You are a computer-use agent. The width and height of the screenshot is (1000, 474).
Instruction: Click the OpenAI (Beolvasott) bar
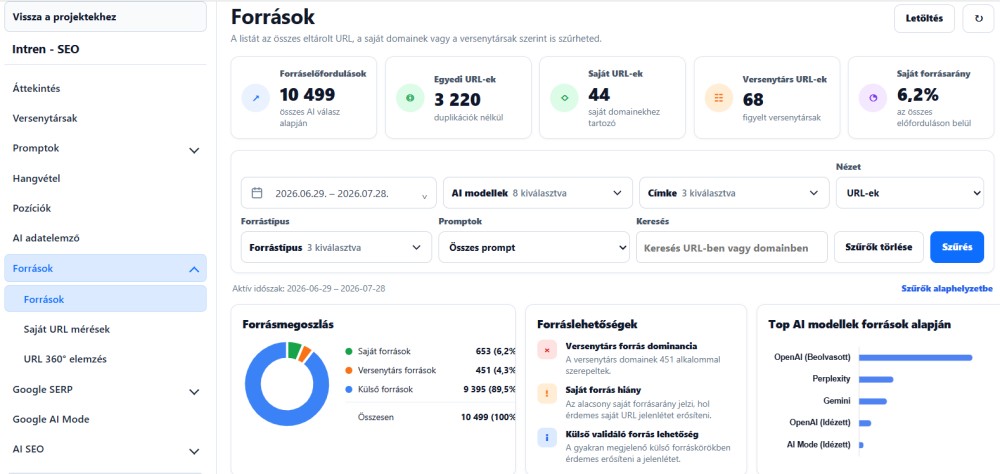(x=915, y=357)
